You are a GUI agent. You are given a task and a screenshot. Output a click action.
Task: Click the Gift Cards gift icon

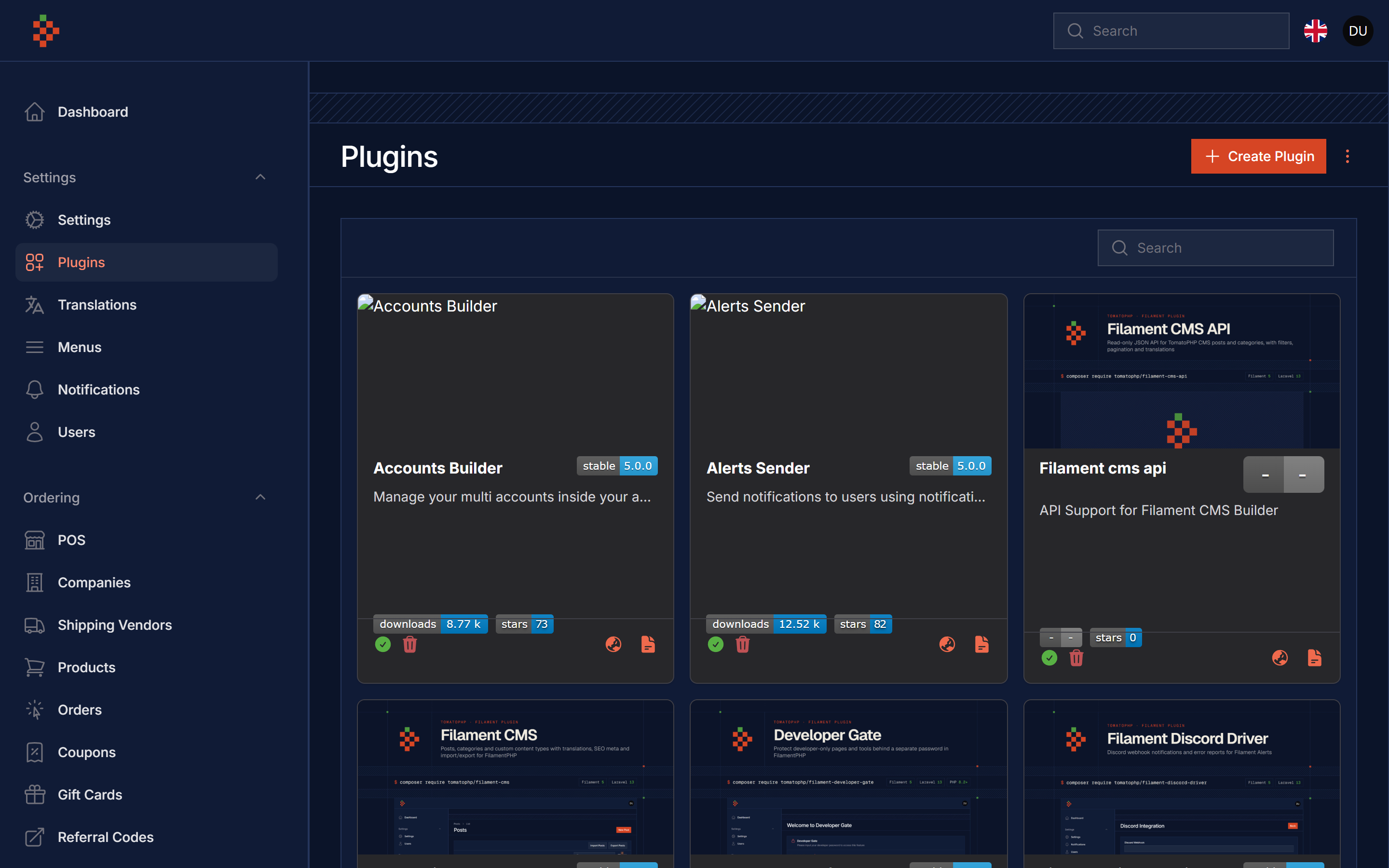click(x=34, y=795)
